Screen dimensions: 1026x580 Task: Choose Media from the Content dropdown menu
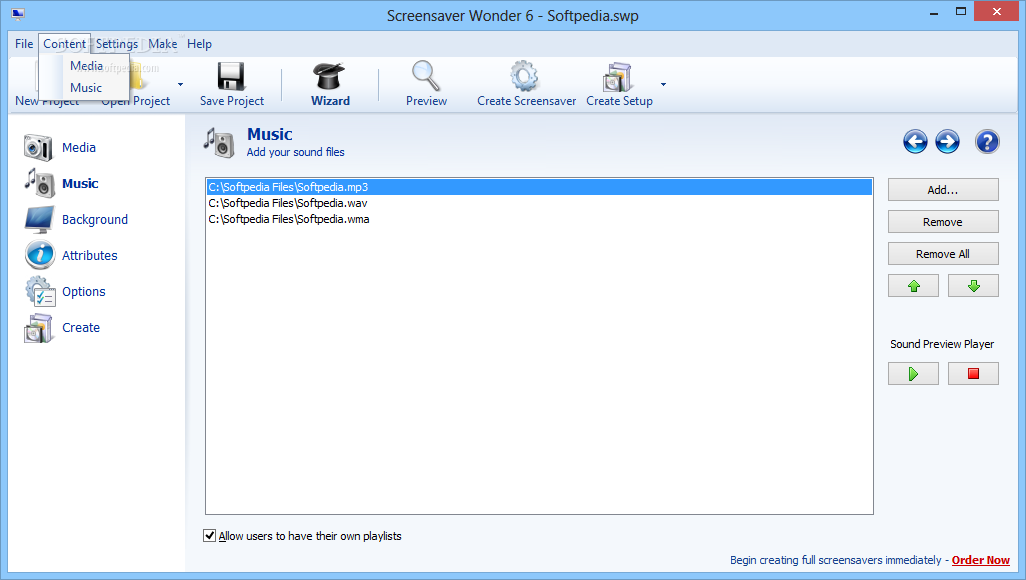86,65
